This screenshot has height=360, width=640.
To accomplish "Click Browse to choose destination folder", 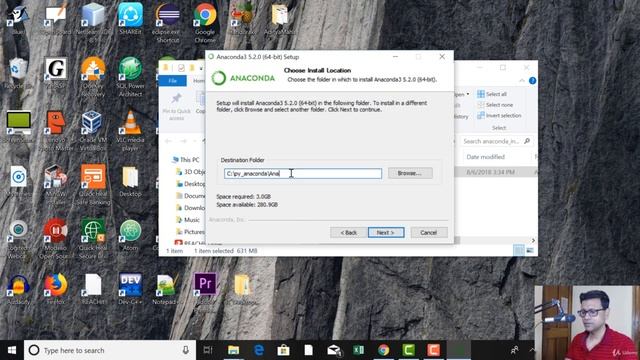I will (x=410, y=173).
